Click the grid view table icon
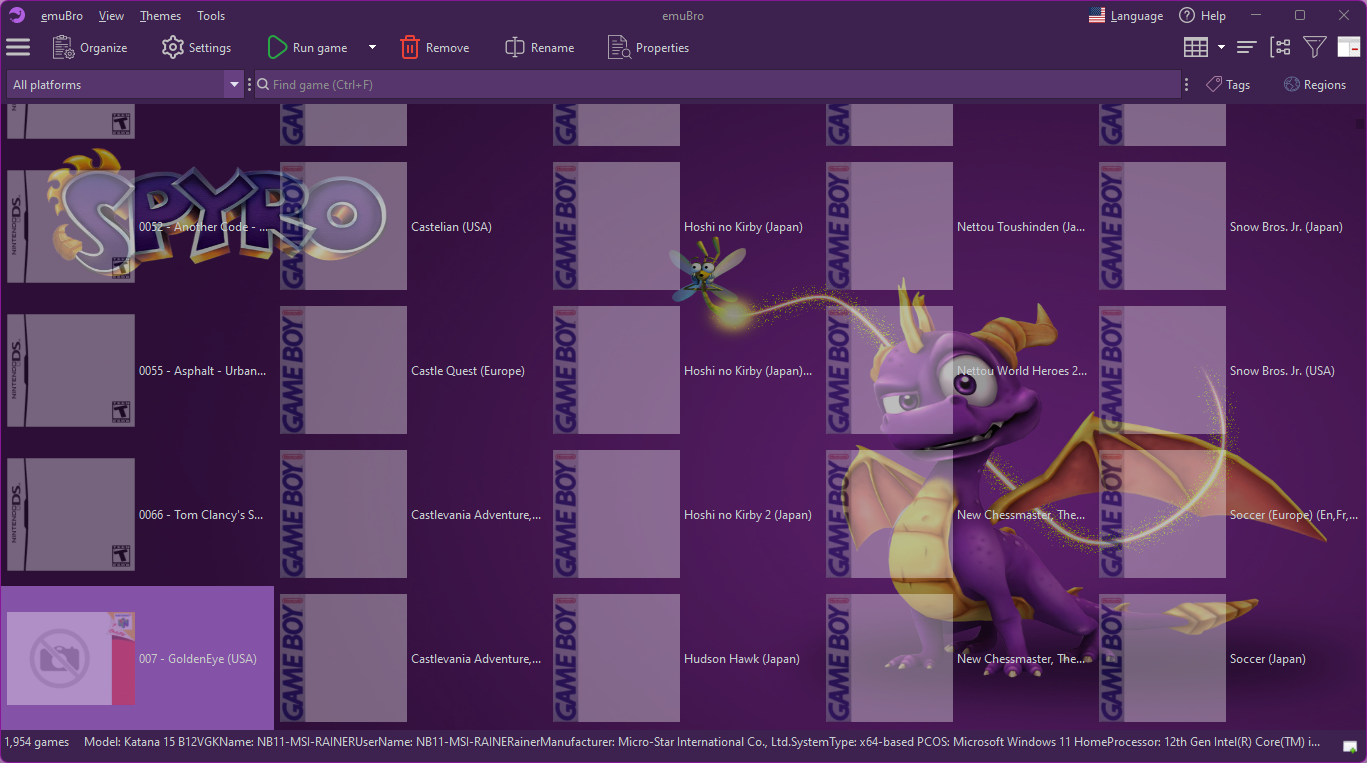Screen dimensions: 1367x763 pyautogui.click(x=1195, y=46)
